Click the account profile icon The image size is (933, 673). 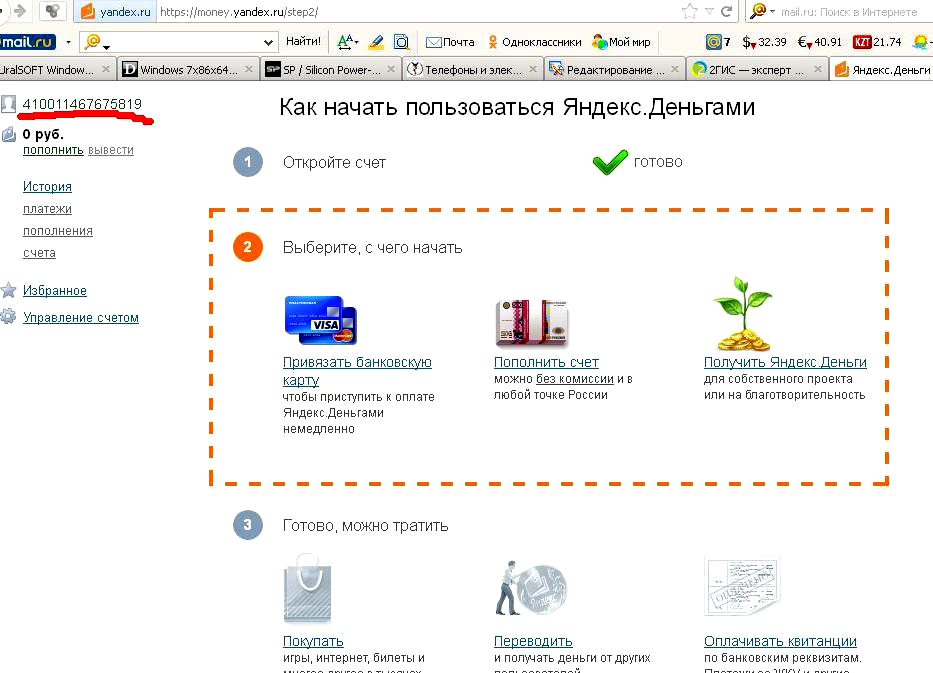coord(8,104)
